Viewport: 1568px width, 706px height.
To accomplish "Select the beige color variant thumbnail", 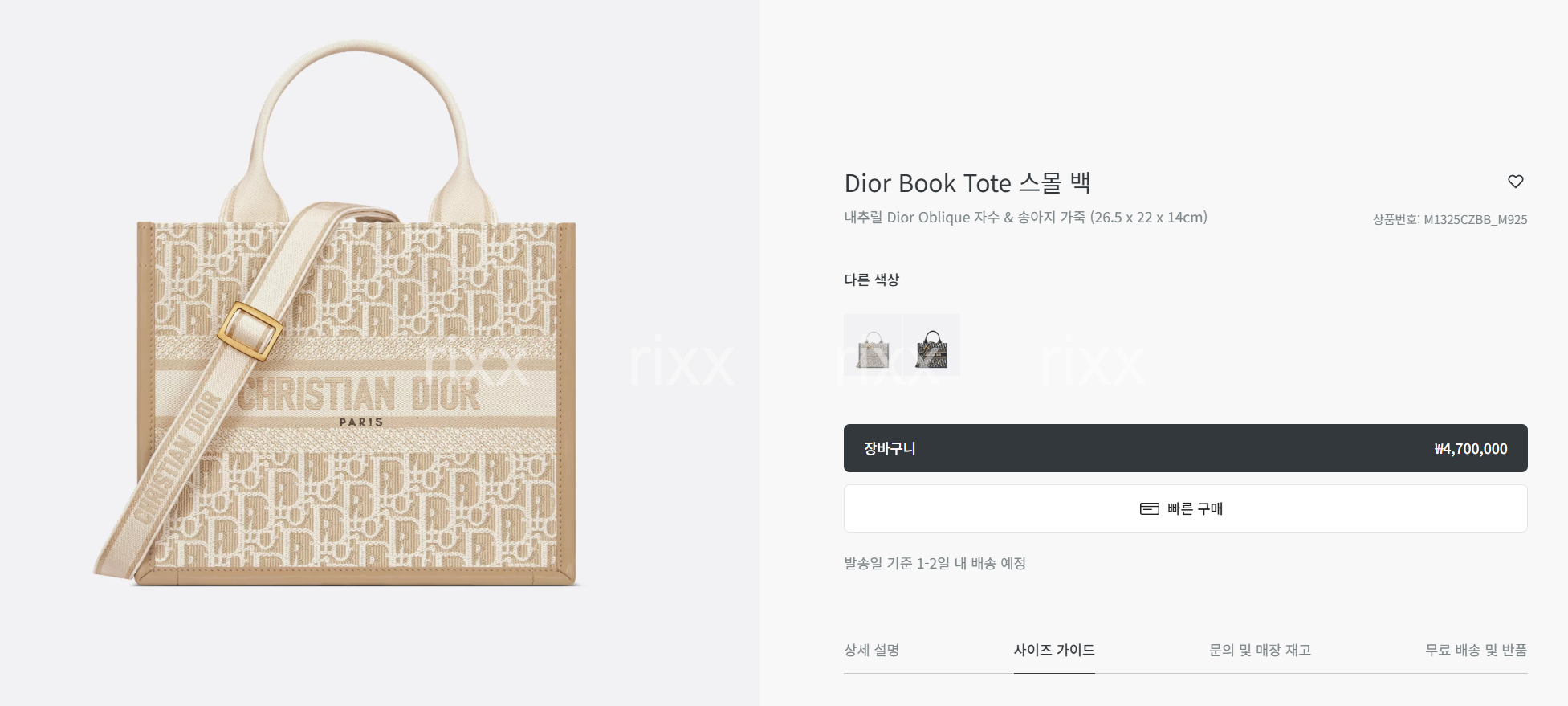I will point(873,345).
